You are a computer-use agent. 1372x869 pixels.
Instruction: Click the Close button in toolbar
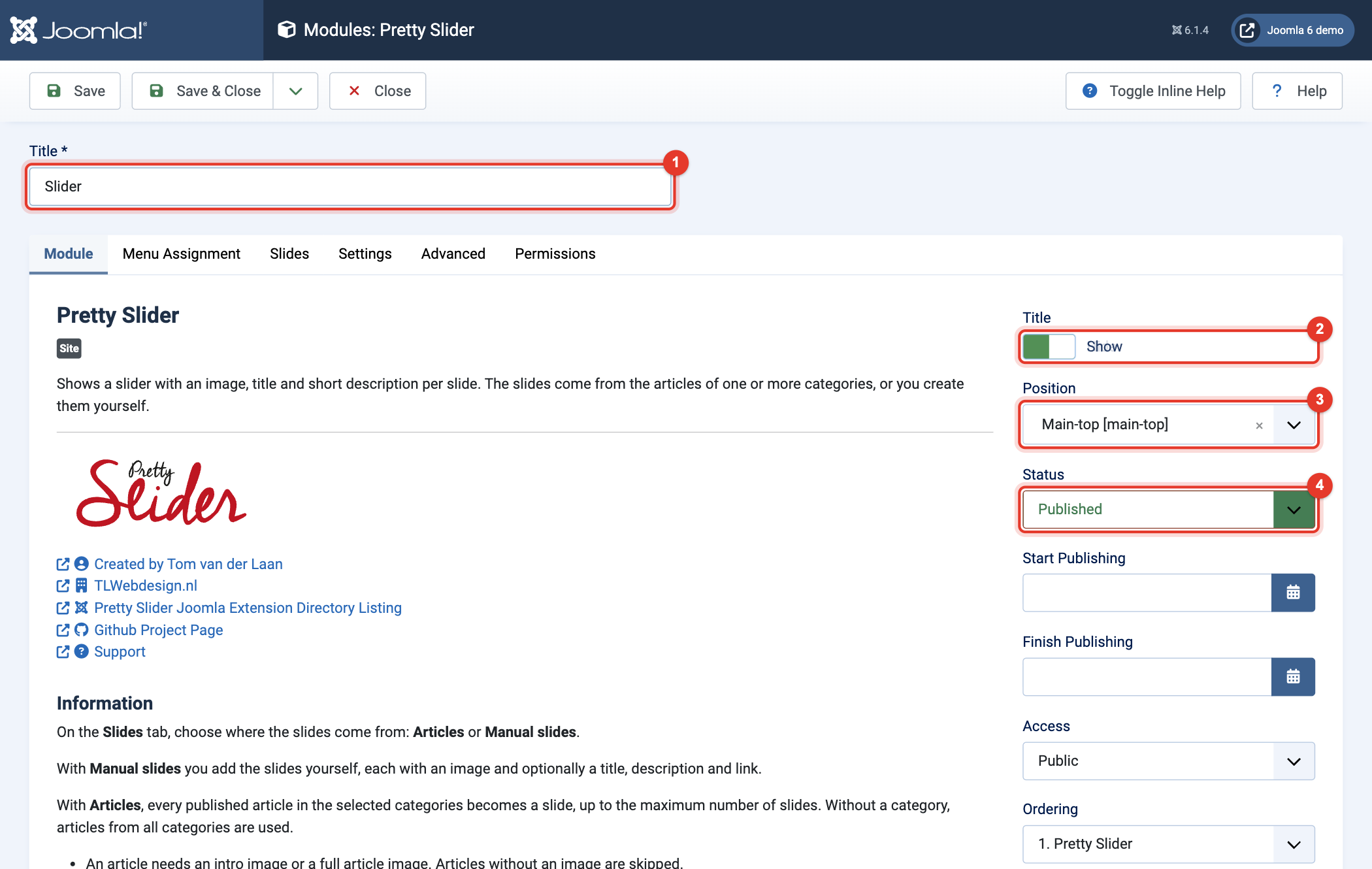[378, 91]
